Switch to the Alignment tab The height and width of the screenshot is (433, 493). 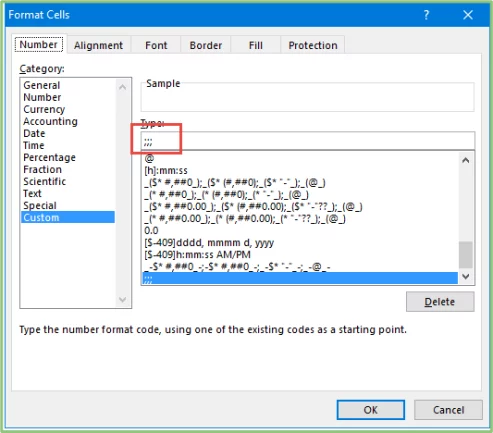98,45
